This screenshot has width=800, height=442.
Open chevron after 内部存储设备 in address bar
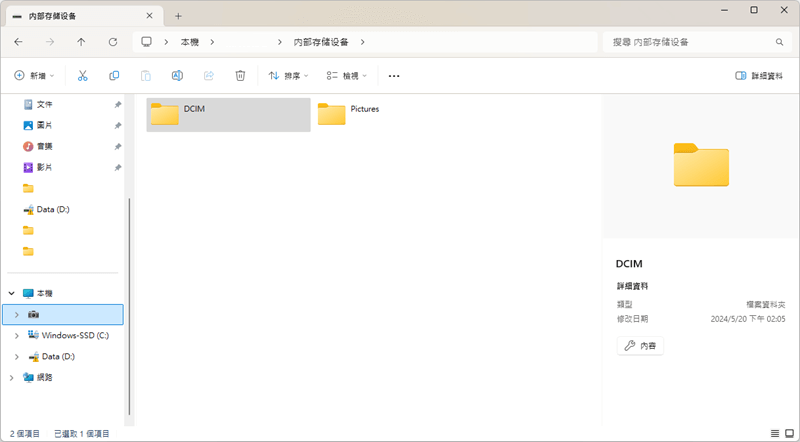point(362,42)
